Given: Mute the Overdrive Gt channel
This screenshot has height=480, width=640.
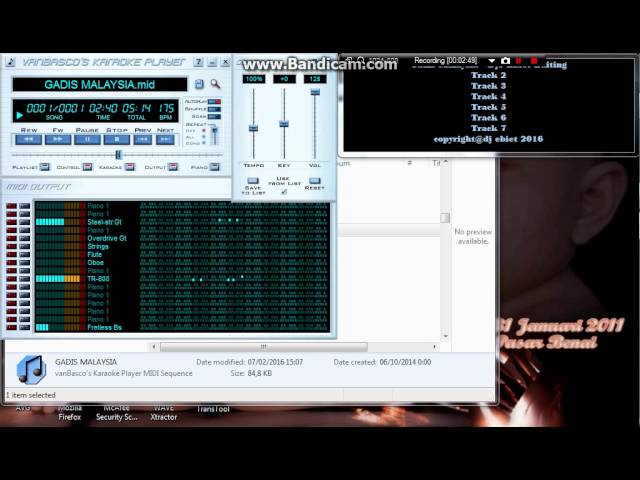Looking at the screenshot, I should pos(11,238).
